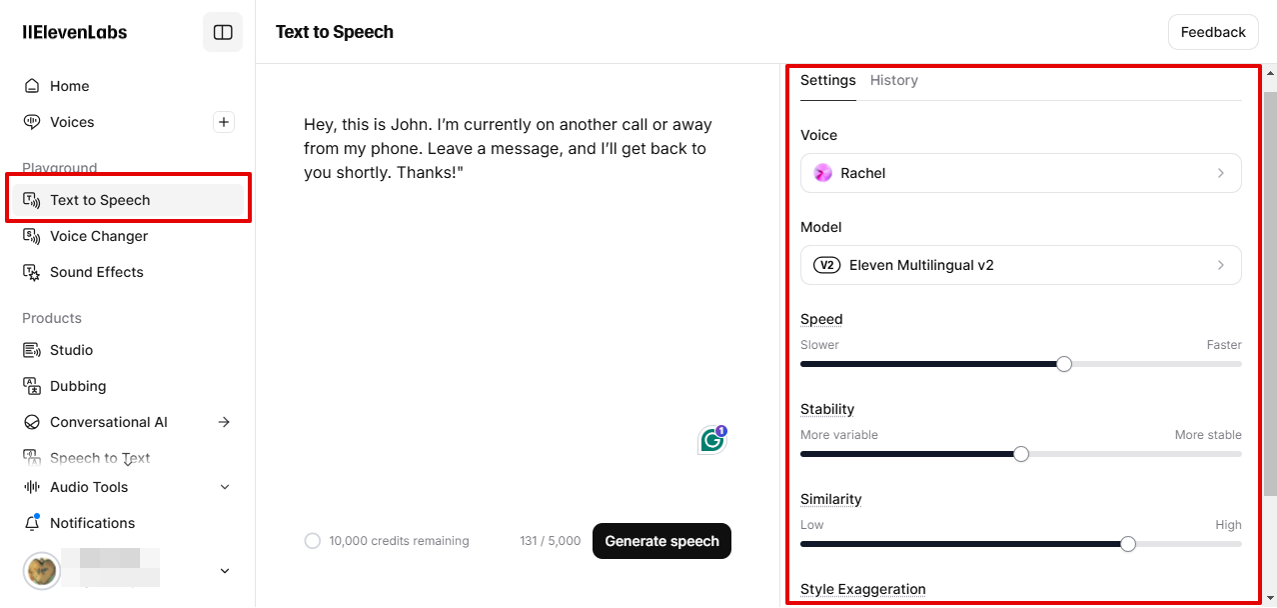Click the Generate speech button
Screen dimensions: 1277x608
[x=661, y=540]
